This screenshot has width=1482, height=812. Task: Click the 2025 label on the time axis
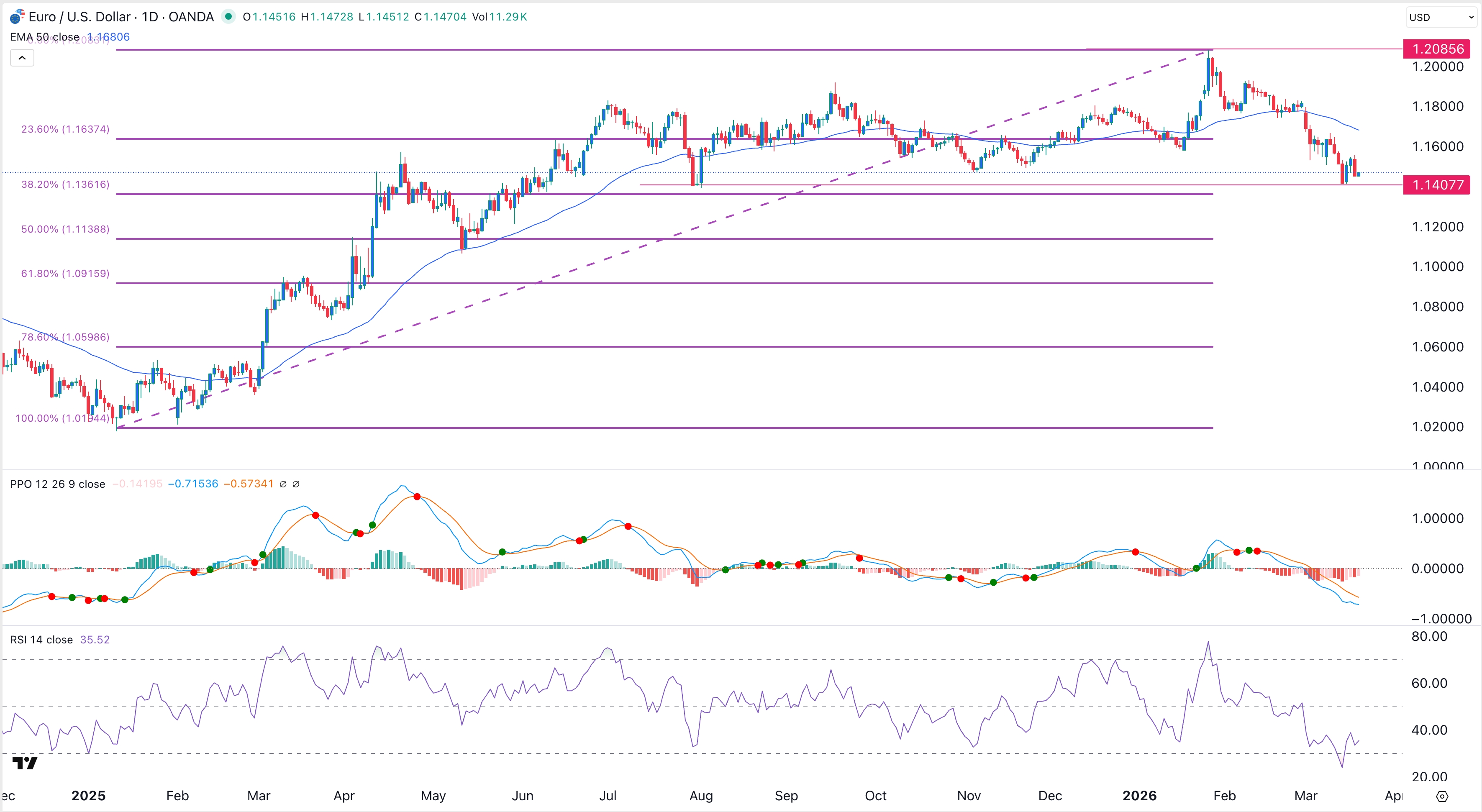pyautogui.click(x=88, y=796)
